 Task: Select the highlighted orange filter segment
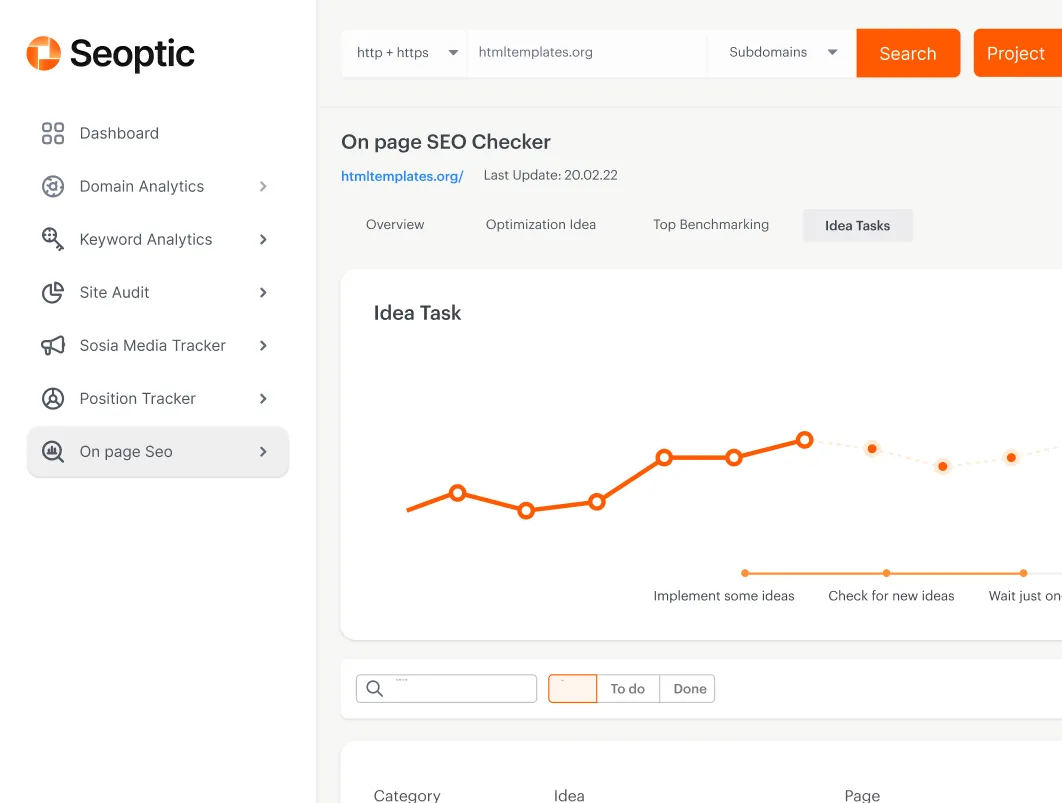pos(572,688)
